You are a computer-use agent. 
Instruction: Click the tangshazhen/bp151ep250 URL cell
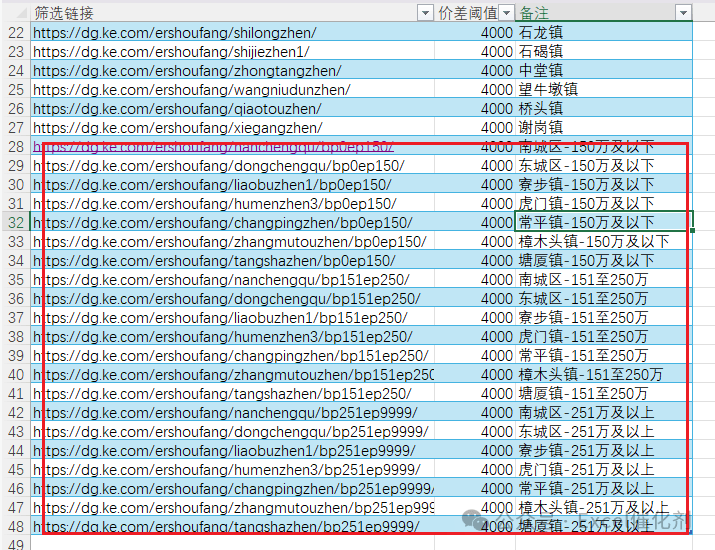point(232,394)
